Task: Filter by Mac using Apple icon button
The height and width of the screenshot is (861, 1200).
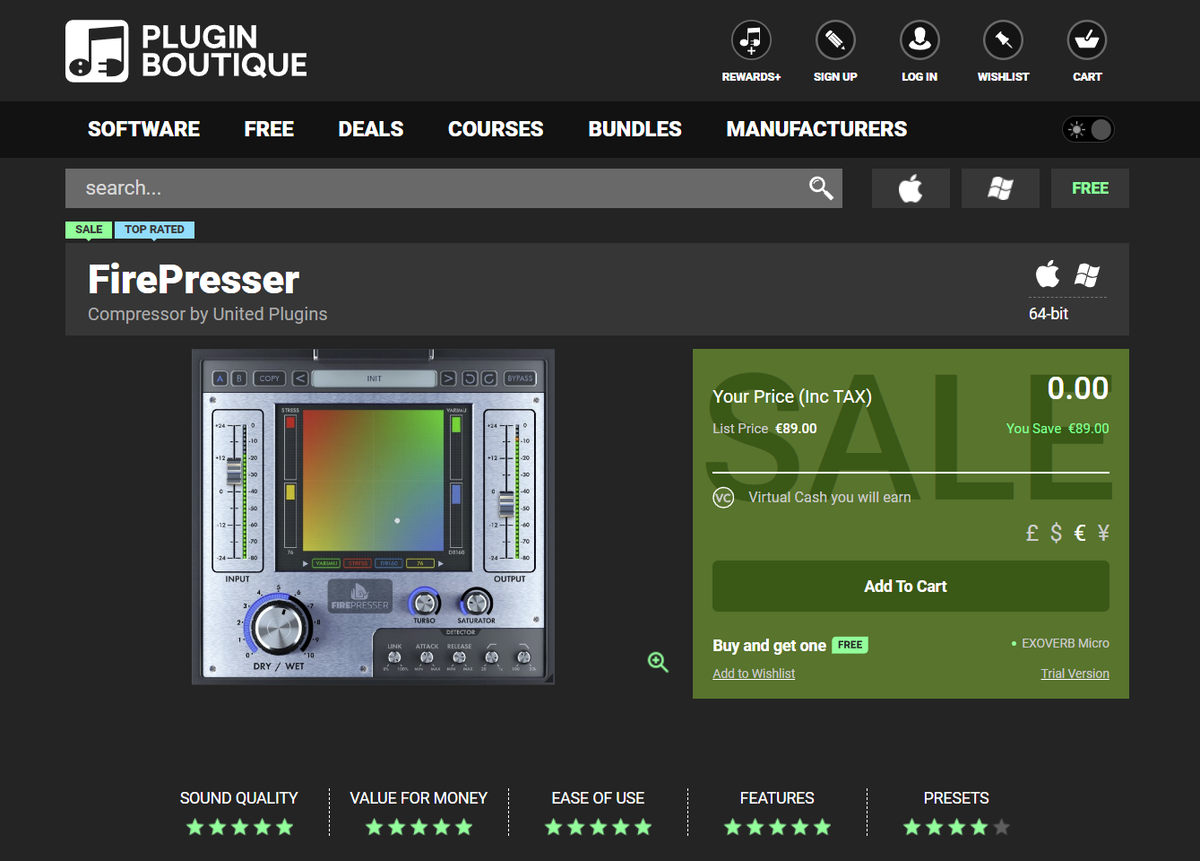Action: tap(911, 188)
